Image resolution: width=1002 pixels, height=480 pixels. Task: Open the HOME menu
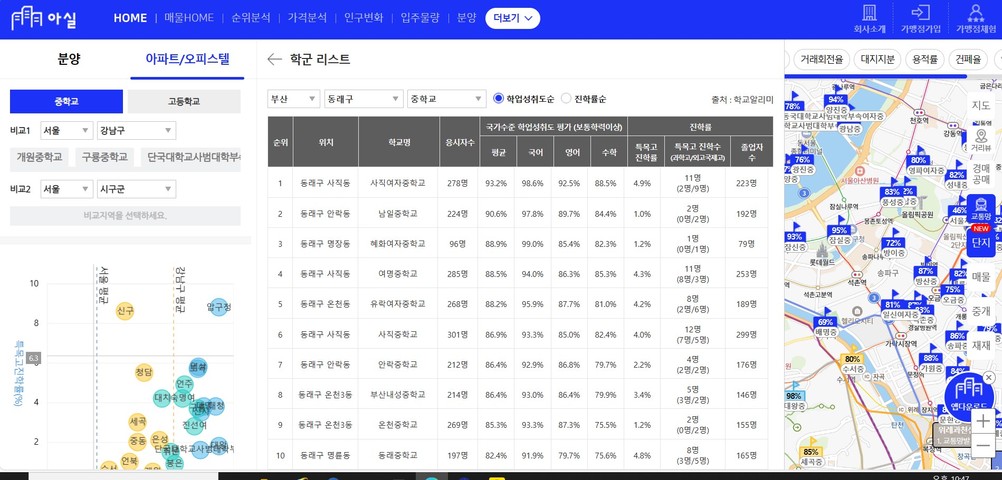point(130,19)
